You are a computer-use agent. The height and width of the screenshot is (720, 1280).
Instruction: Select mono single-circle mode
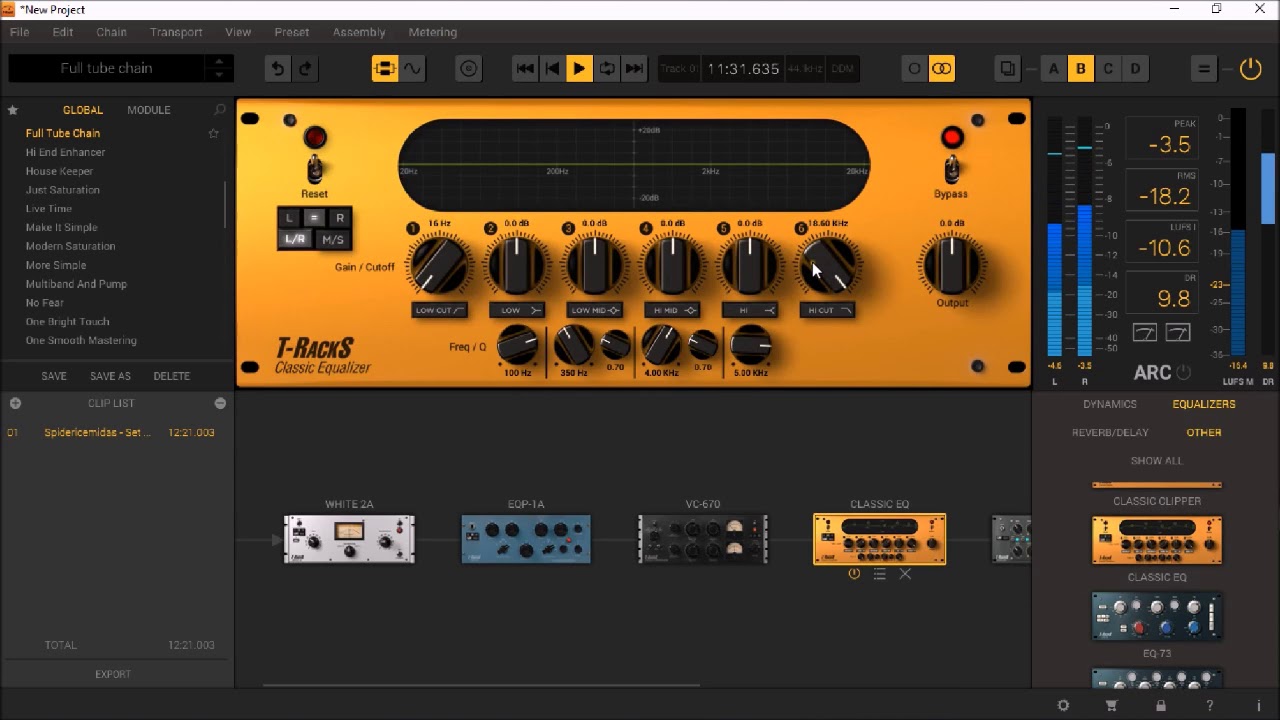(914, 68)
